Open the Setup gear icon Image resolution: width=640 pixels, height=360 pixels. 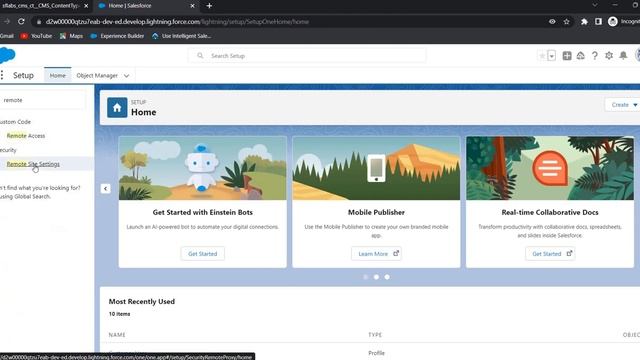coord(609,56)
